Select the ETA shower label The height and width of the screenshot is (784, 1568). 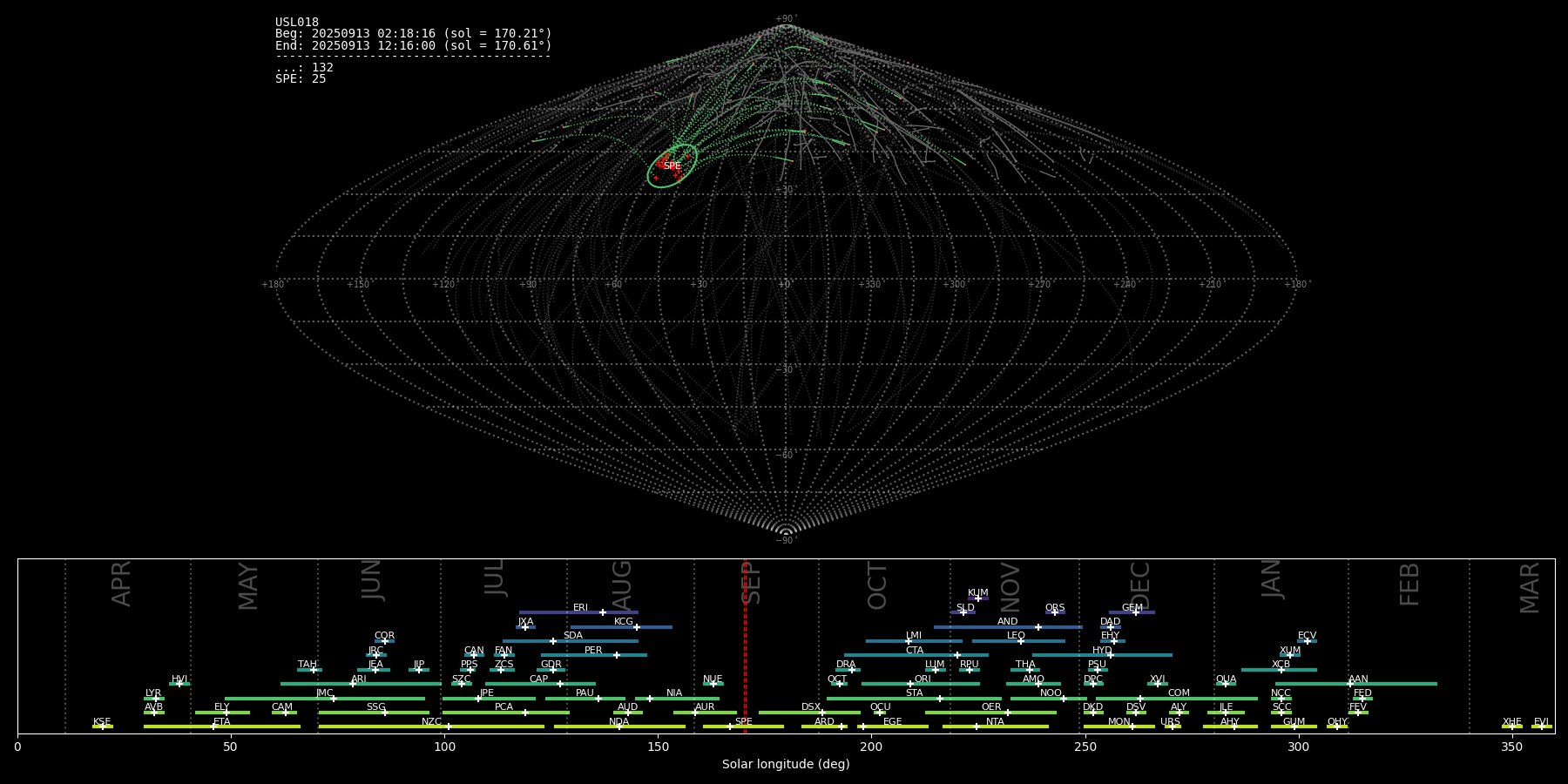[222, 722]
